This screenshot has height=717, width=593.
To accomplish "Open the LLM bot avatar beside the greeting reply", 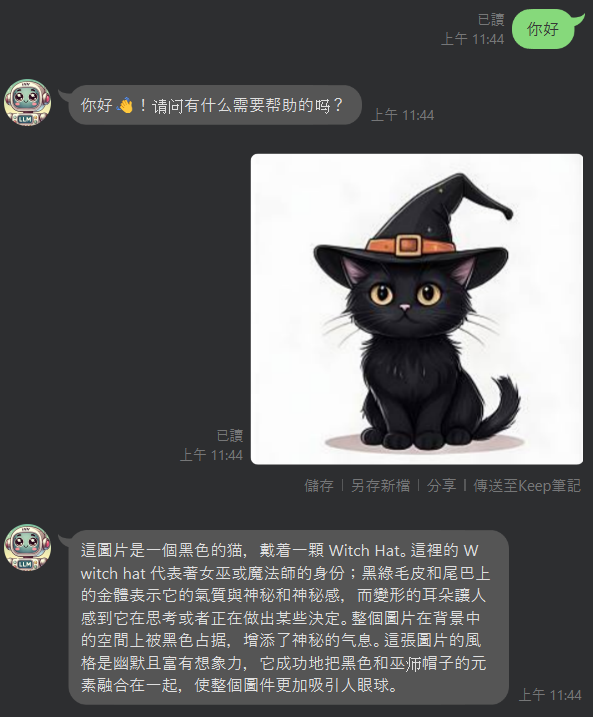I will 27,102.
